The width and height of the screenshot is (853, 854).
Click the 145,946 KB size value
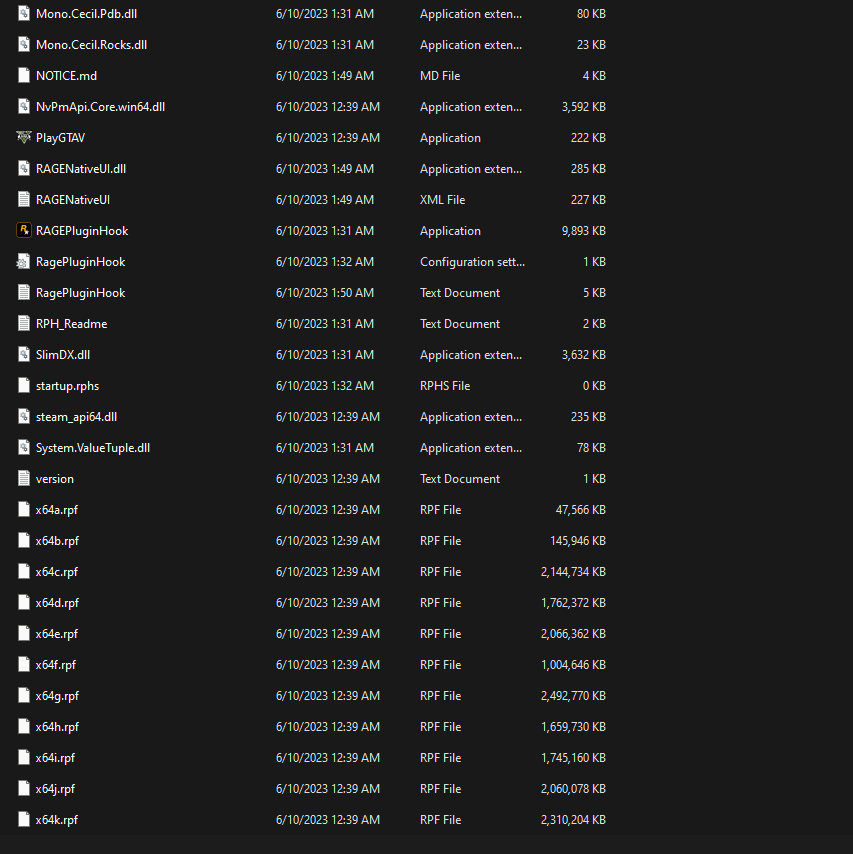[578, 541]
